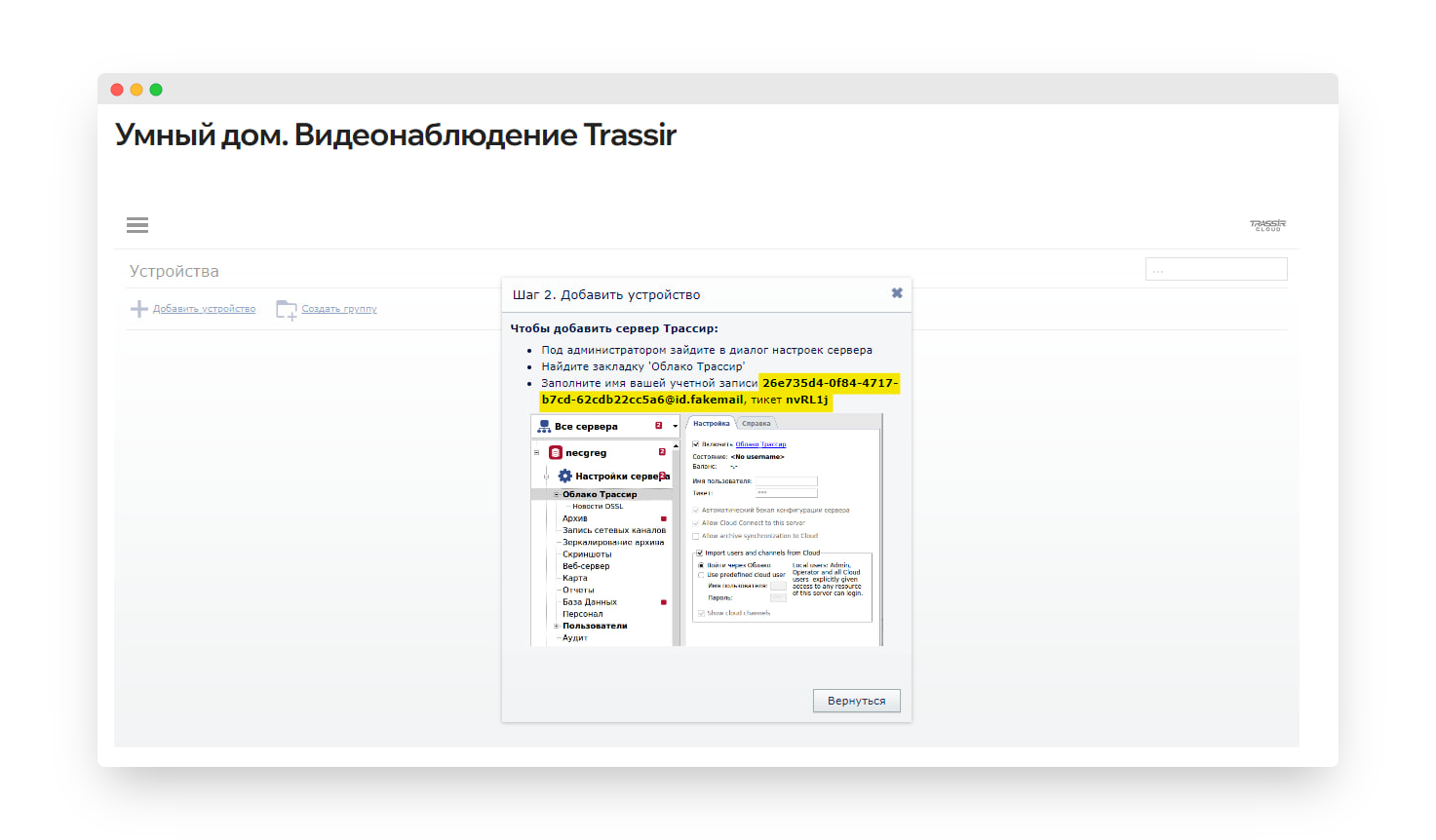Select 'База Данных' tree item
This screenshot has width=1436, height=840.
tap(590, 602)
